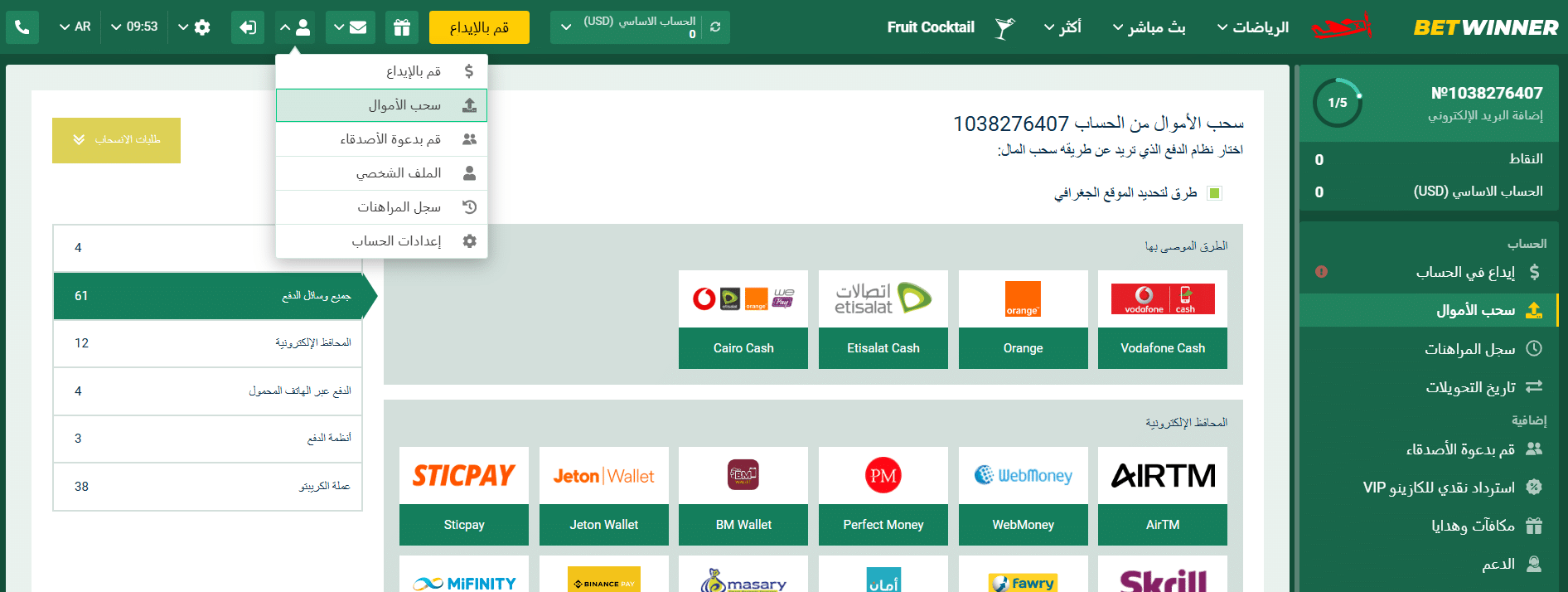Choose Orange payment method
The image size is (1568, 592).
(1023, 319)
